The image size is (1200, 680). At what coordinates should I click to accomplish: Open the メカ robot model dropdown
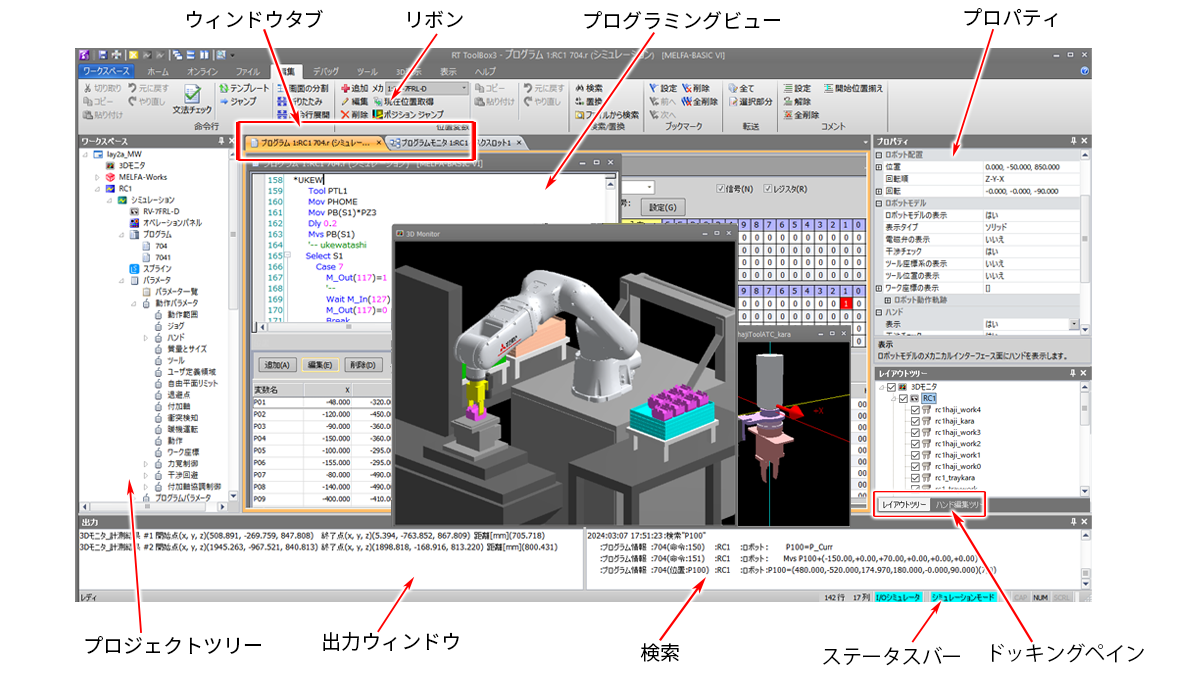pos(464,88)
